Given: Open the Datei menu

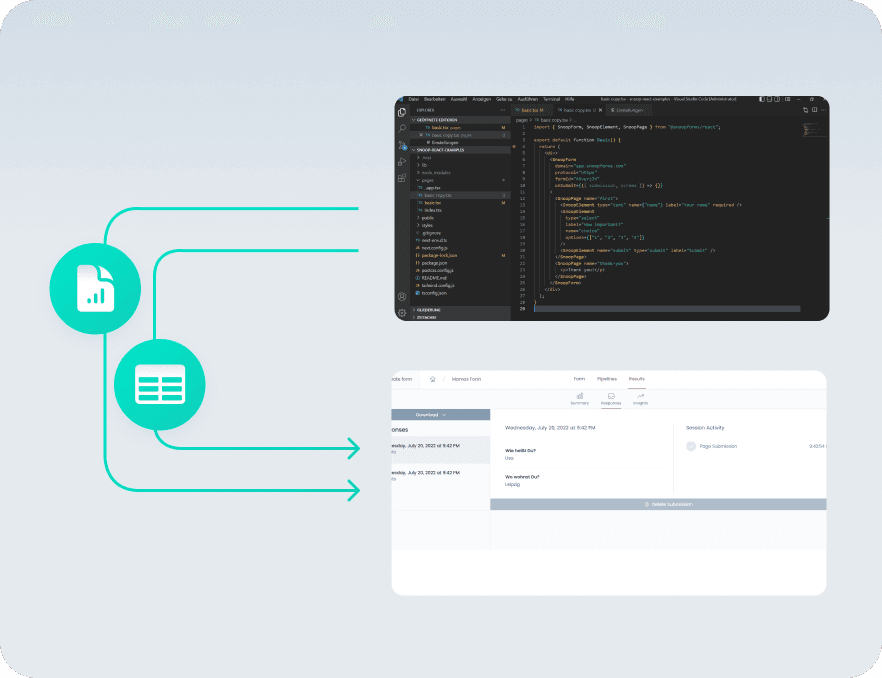Looking at the screenshot, I should pyautogui.click(x=413, y=99).
